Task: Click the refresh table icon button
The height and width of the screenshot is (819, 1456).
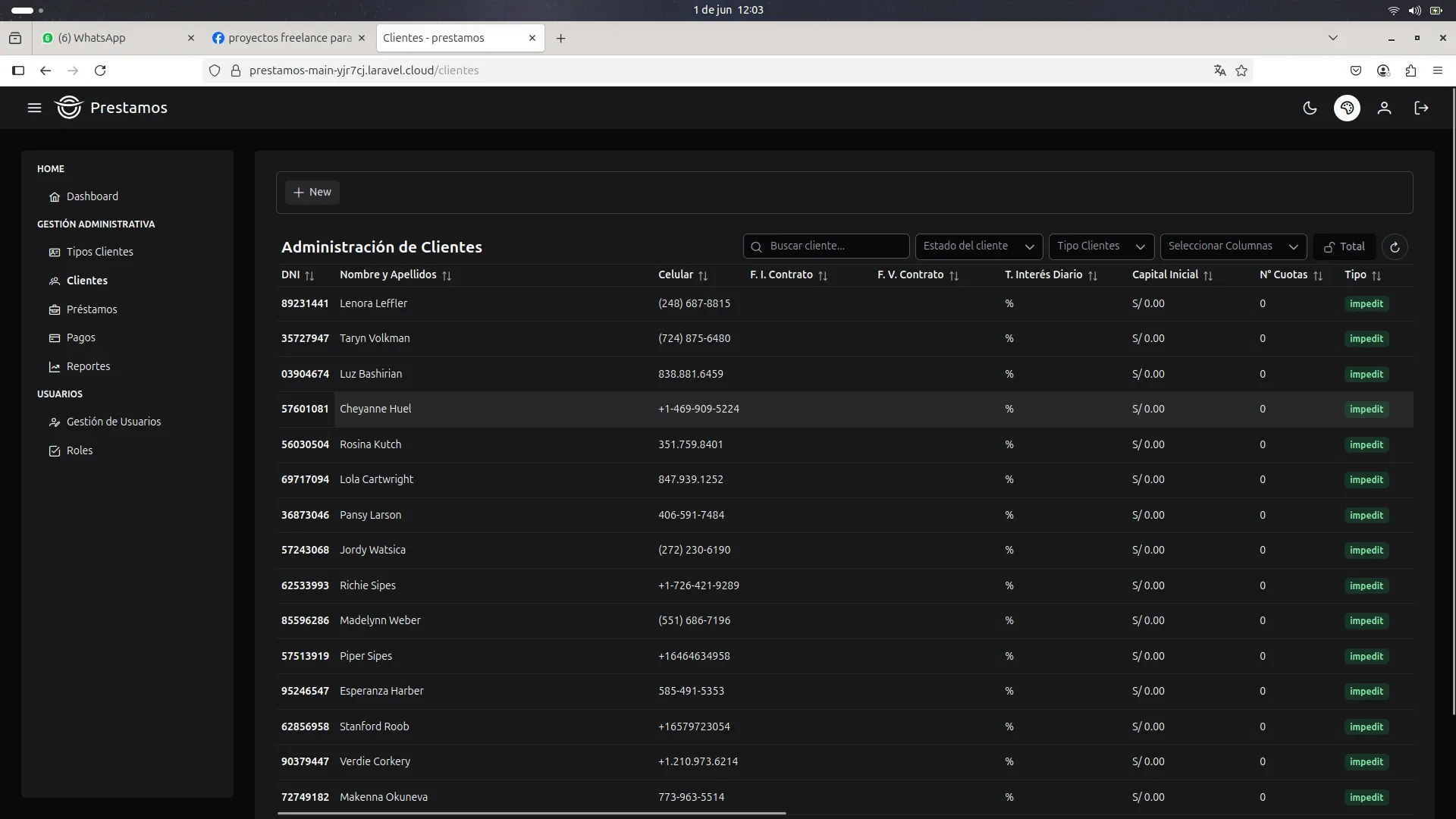Action: point(1395,246)
